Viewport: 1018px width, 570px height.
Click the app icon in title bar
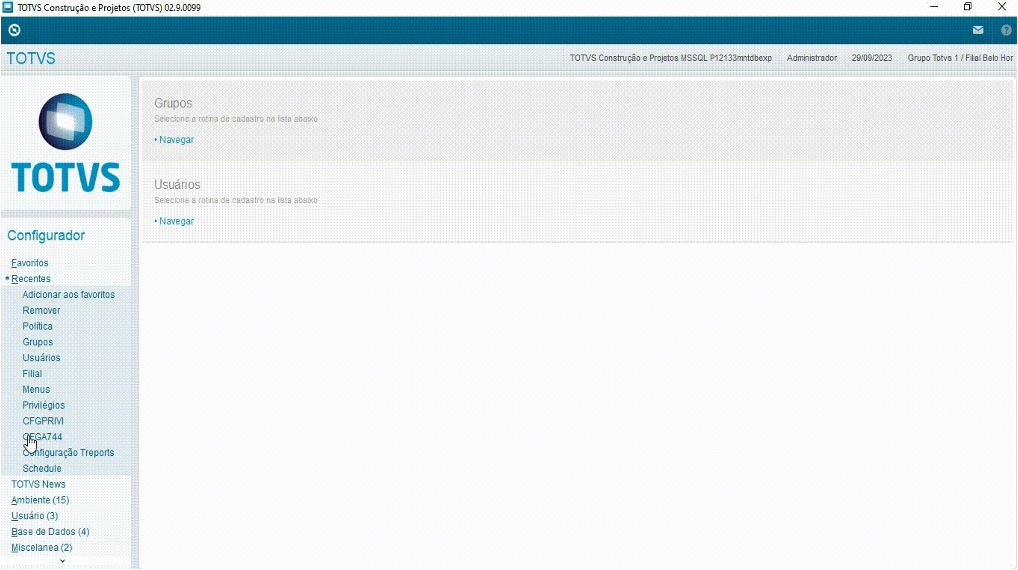pos(8,7)
